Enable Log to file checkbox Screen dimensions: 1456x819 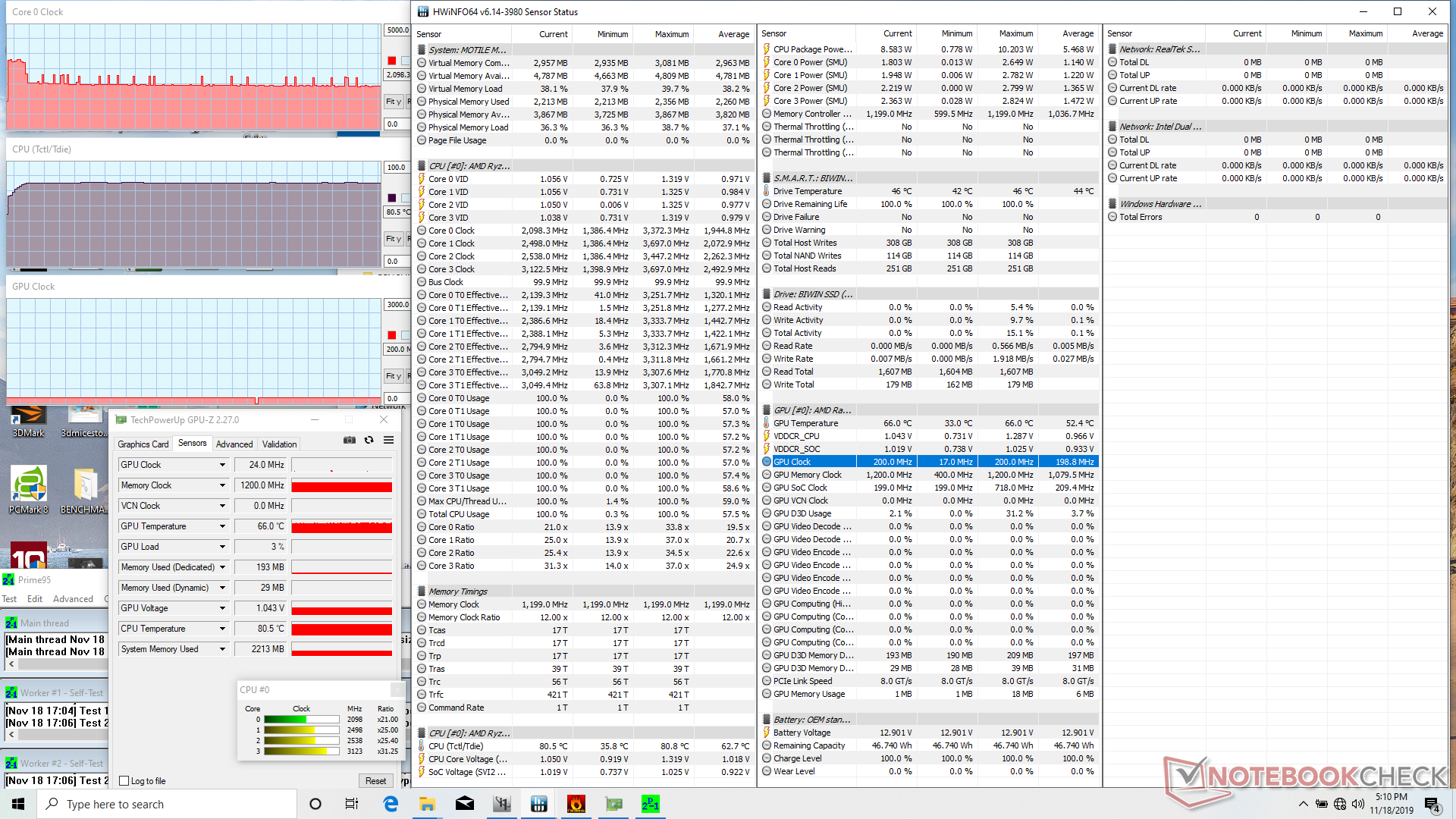tap(124, 781)
